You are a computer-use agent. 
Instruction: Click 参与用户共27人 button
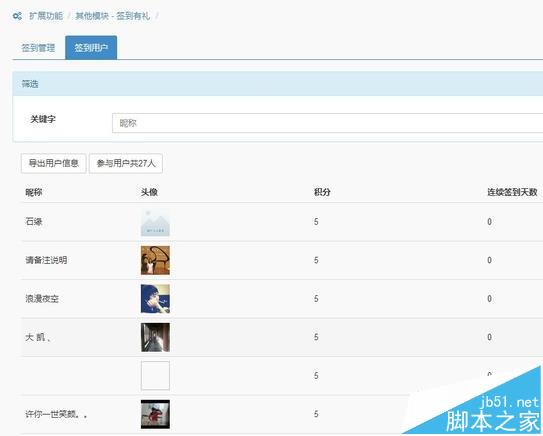click(126, 163)
